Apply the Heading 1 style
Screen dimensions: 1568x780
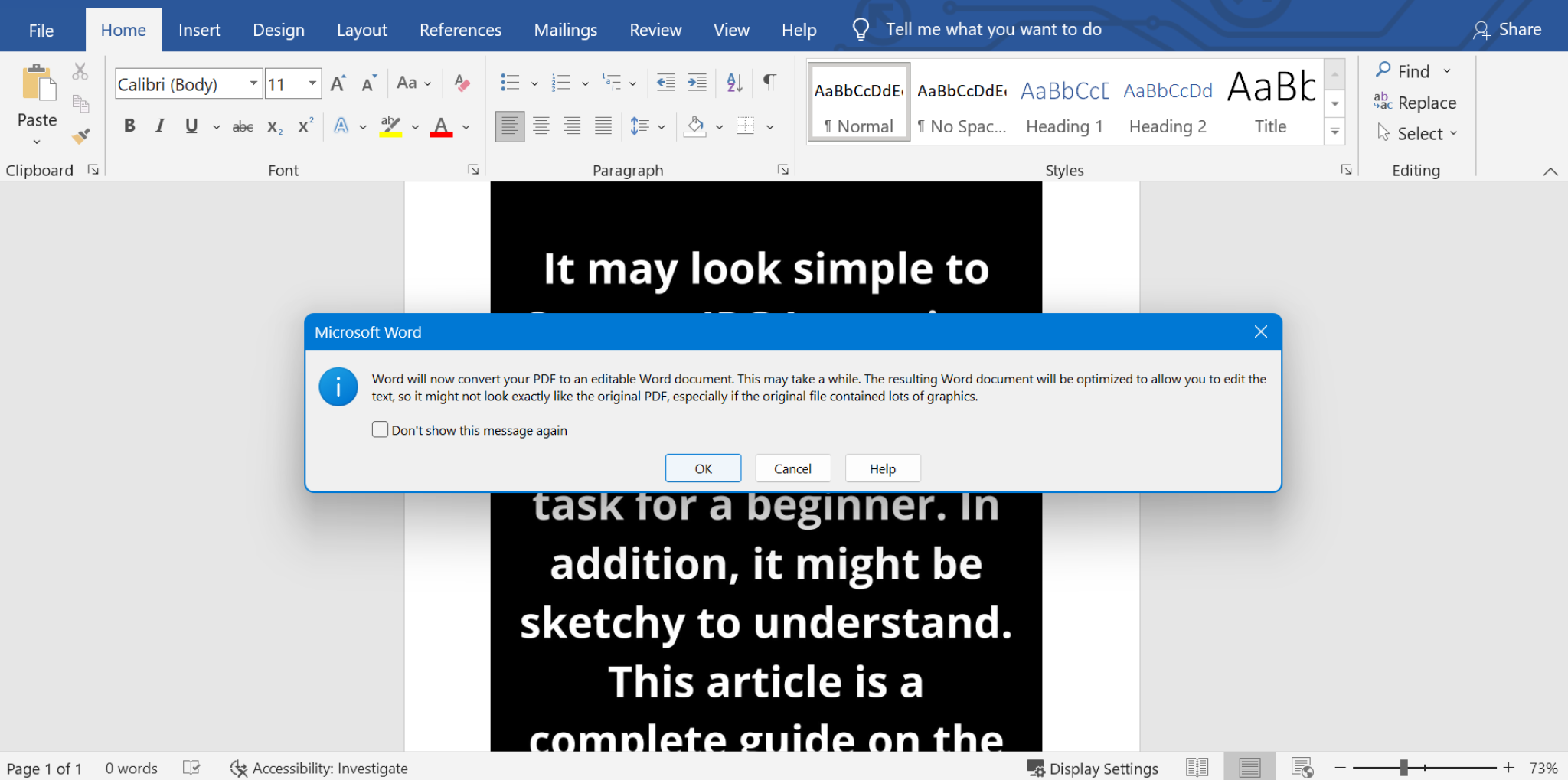pos(1064,103)
